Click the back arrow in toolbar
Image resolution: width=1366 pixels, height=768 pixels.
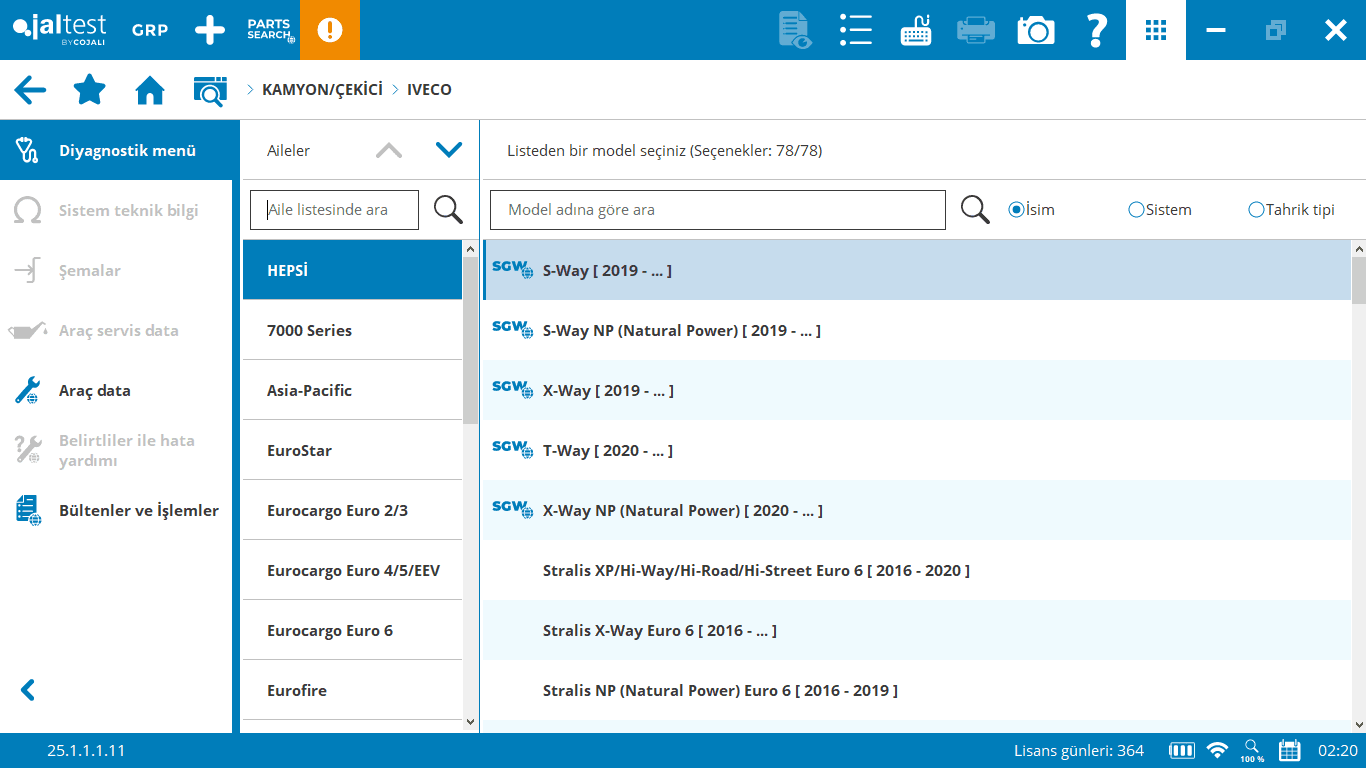30,90
